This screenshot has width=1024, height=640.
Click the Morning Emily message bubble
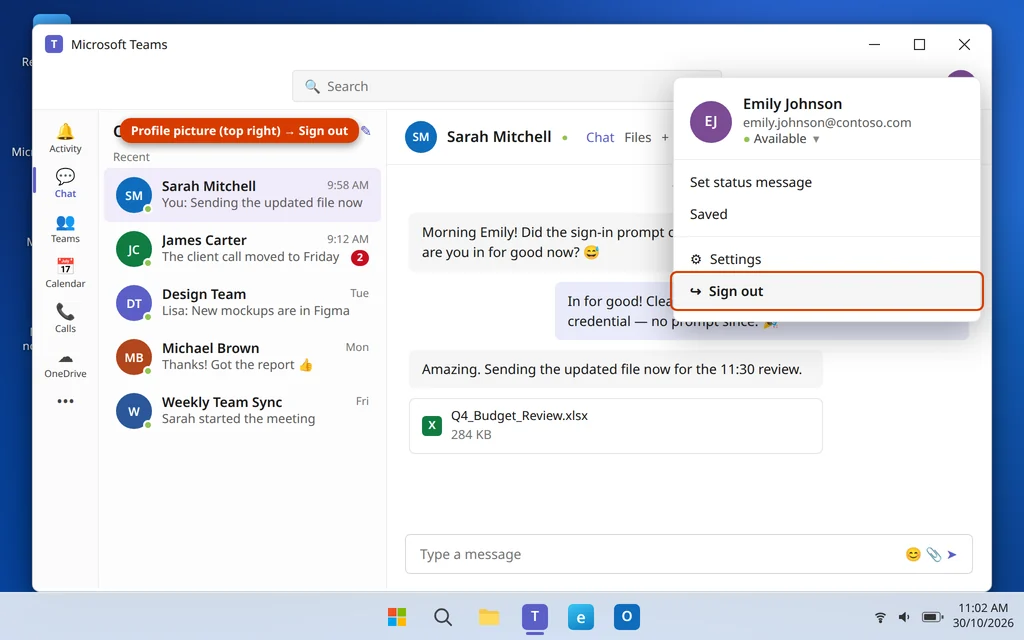tap(542, 242)
